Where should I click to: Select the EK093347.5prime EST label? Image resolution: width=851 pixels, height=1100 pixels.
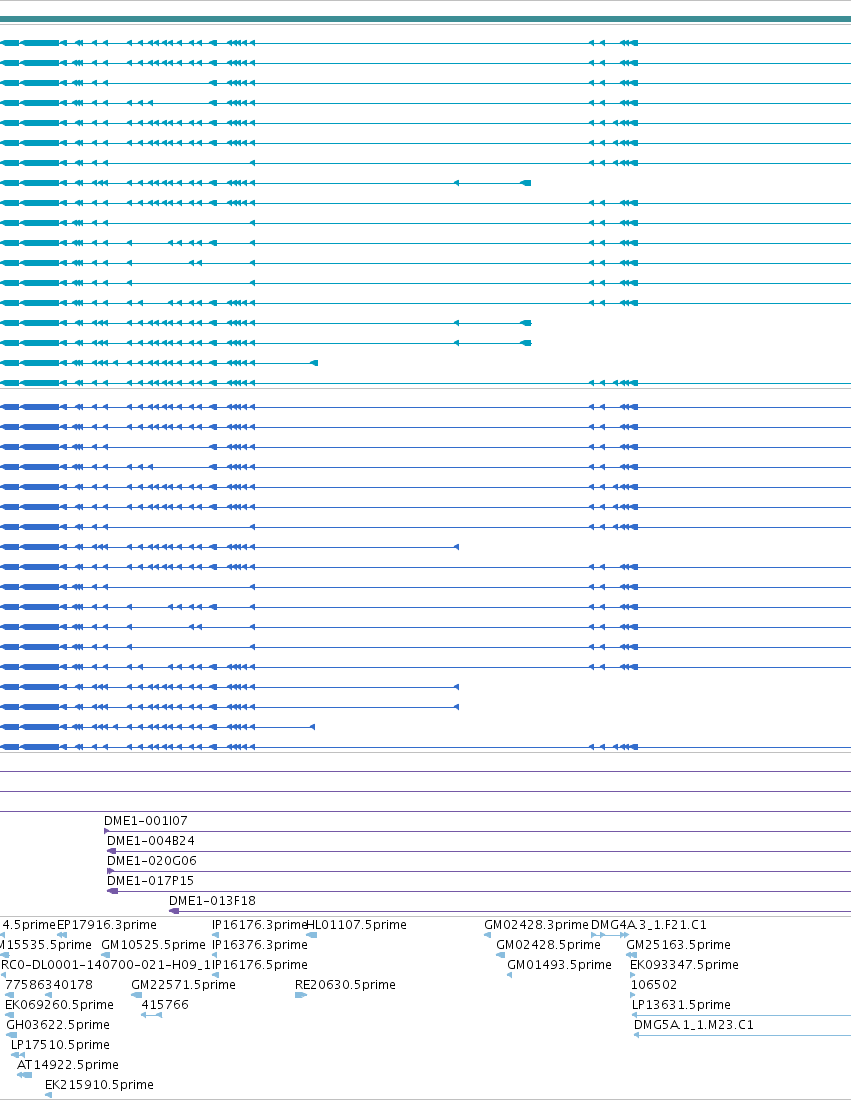point(684,965)
